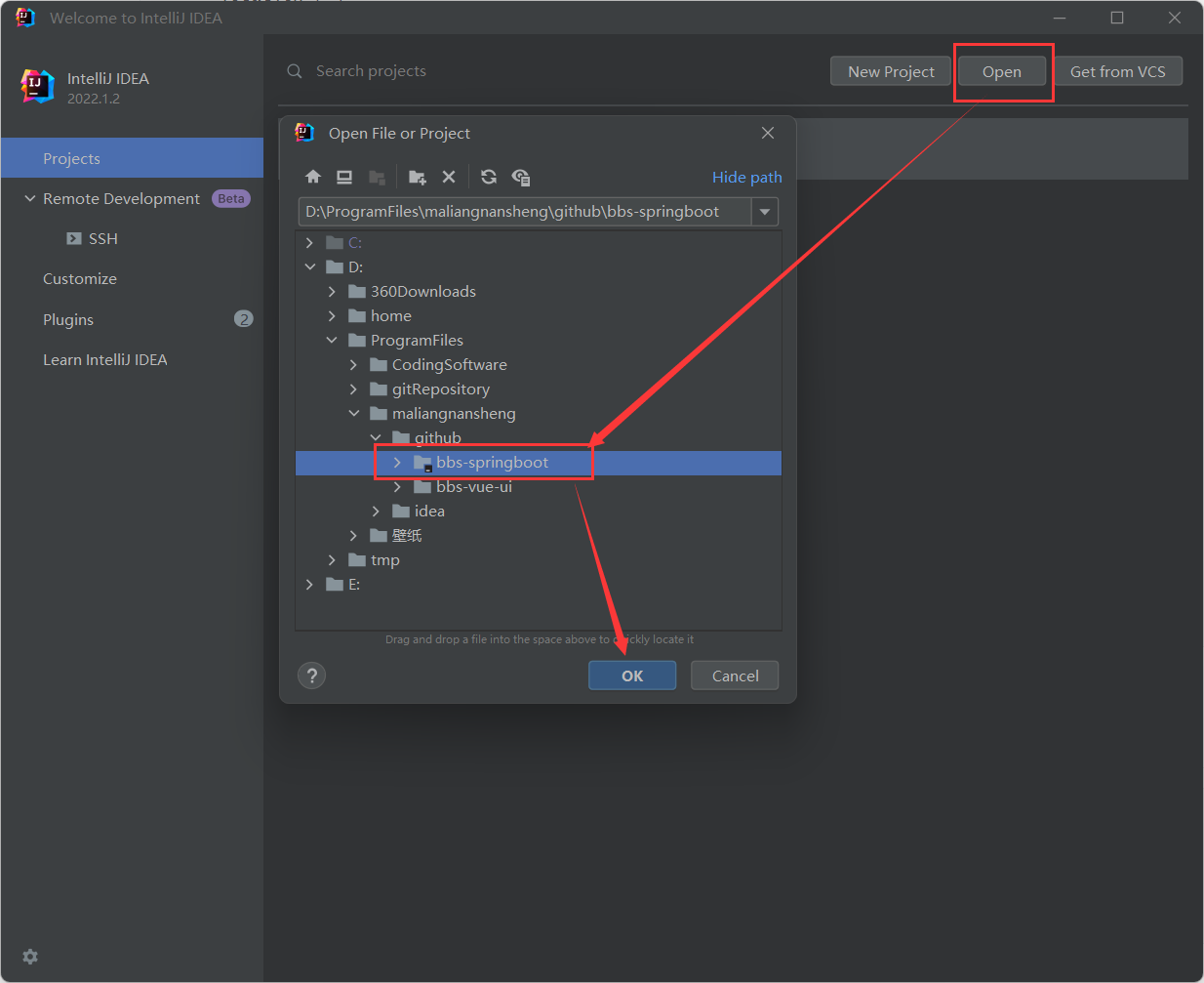Screen dimensions: 1204x983
Task: Open settings gear in bottom-left corner
Action: tap(30, 957)
